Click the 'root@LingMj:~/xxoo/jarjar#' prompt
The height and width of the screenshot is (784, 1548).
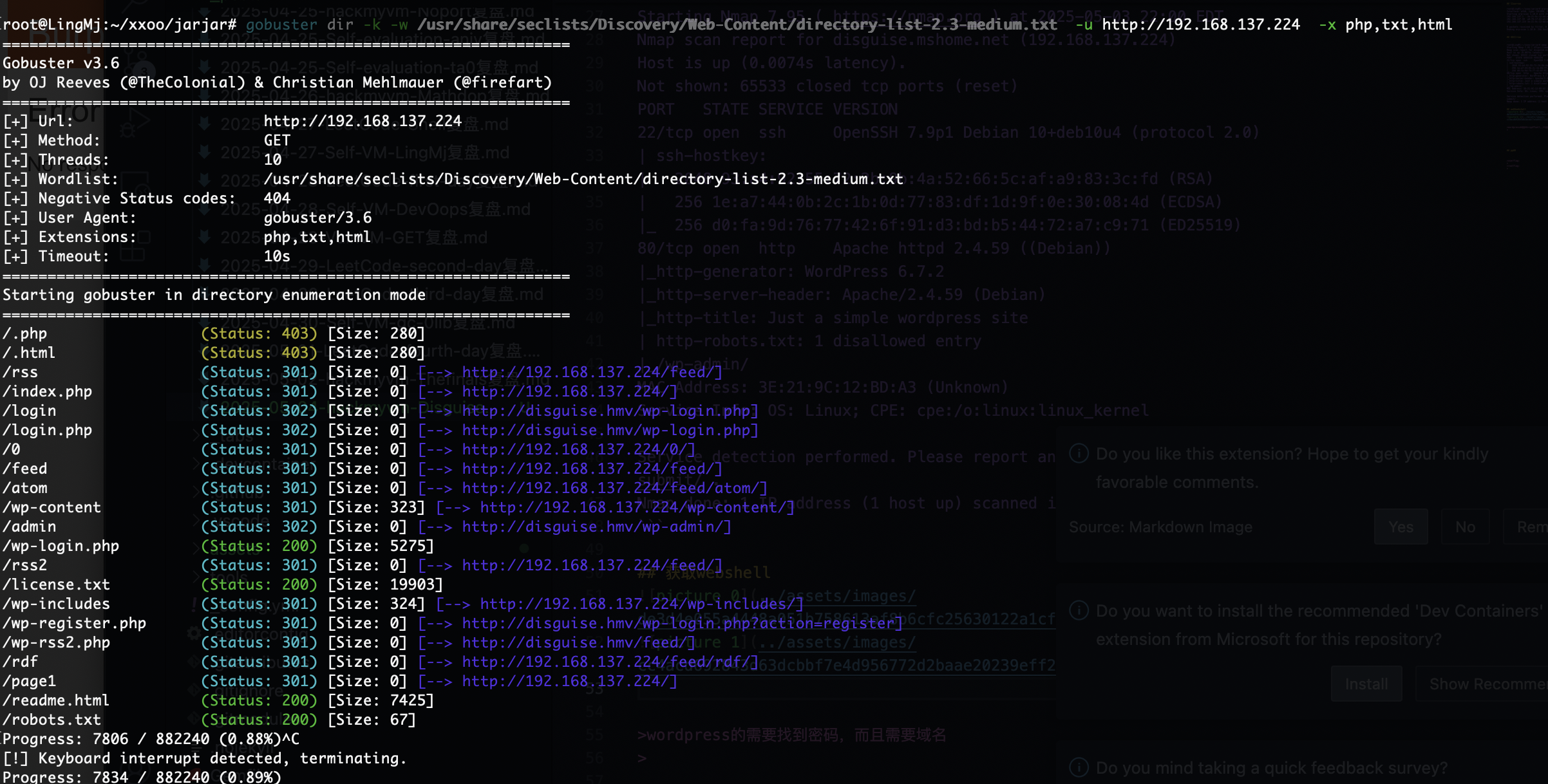[x=120, y=24]
